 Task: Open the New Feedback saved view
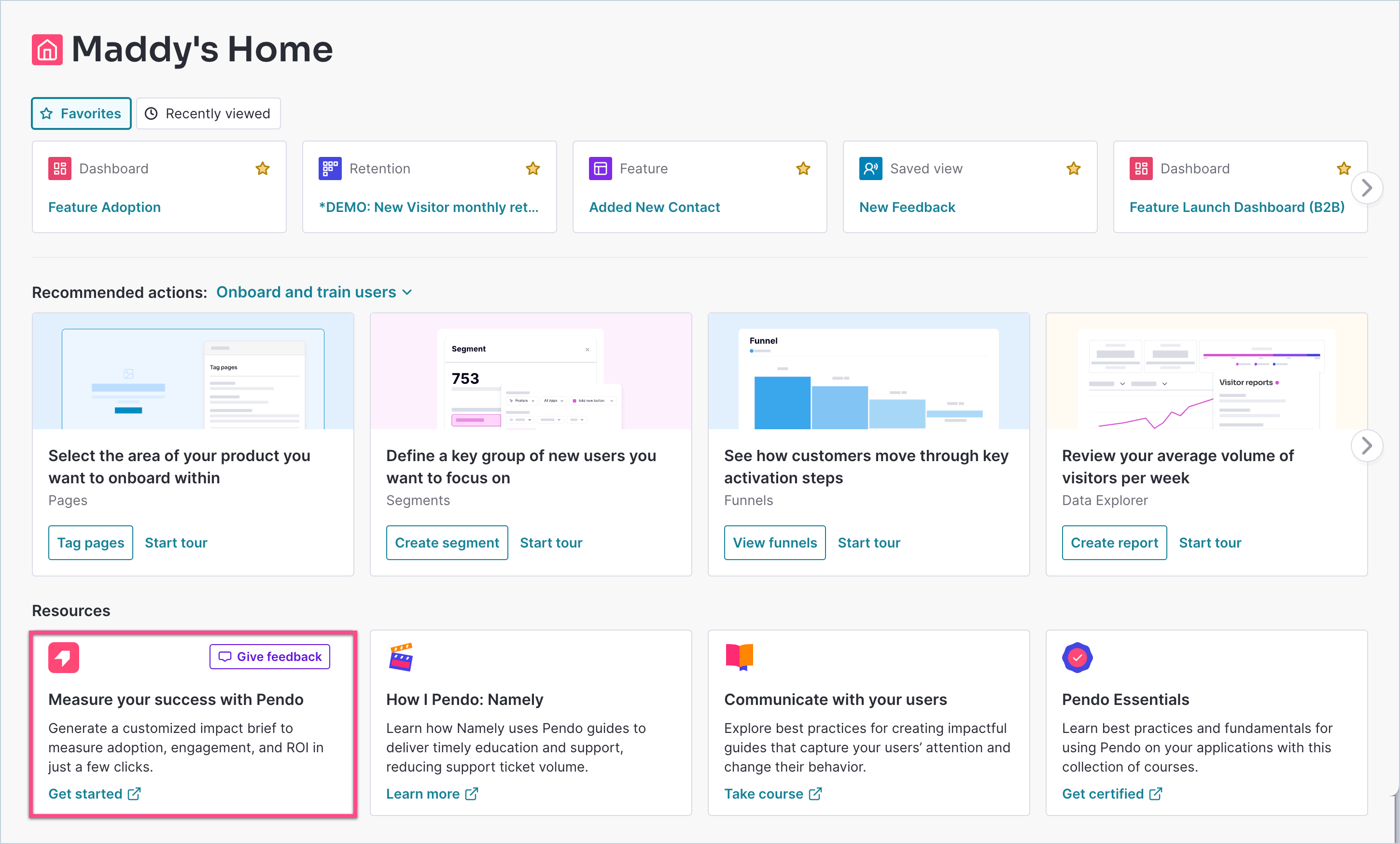(x=908, y=208)
